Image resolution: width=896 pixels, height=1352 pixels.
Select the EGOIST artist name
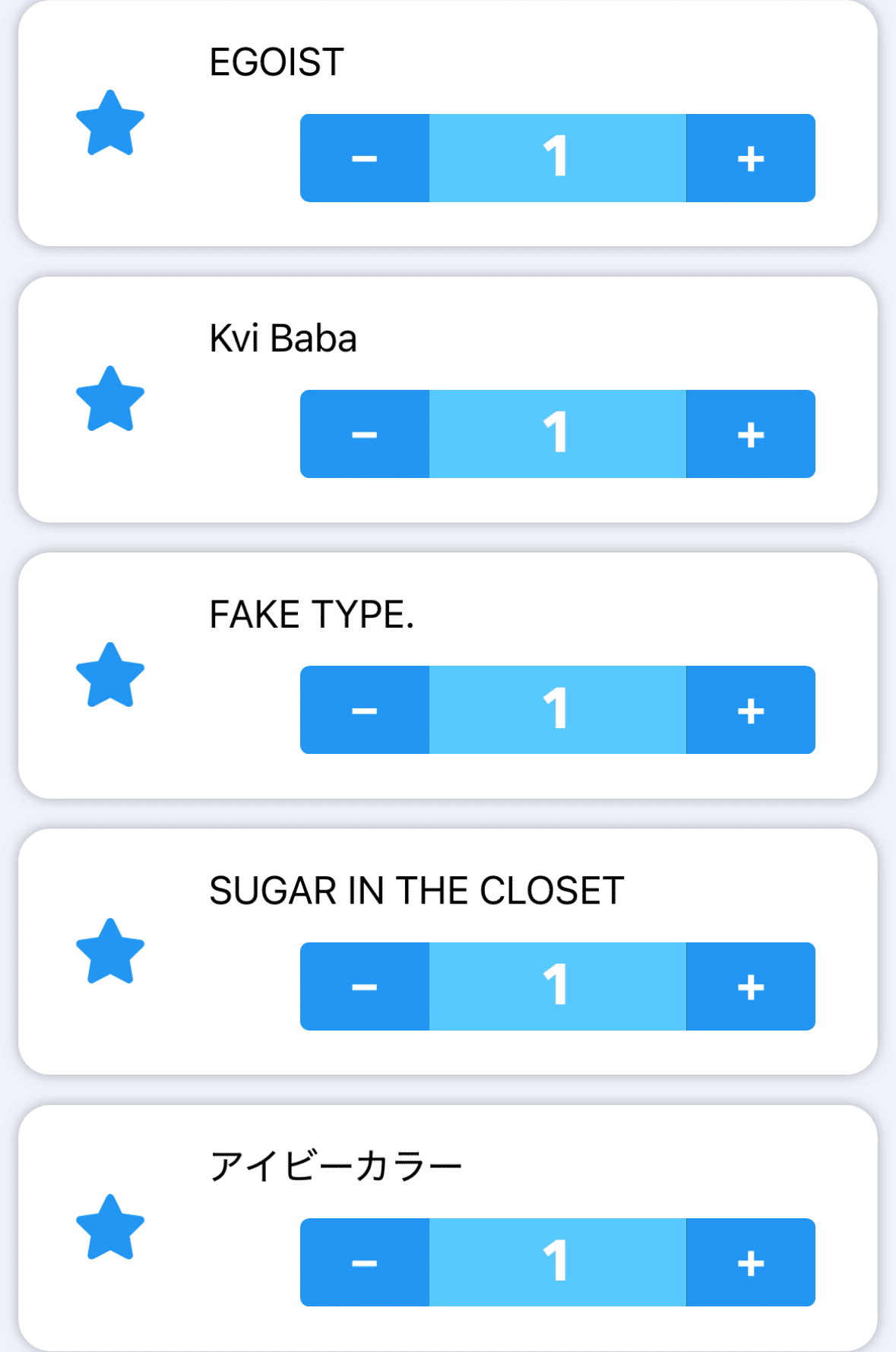click(277, 62)
